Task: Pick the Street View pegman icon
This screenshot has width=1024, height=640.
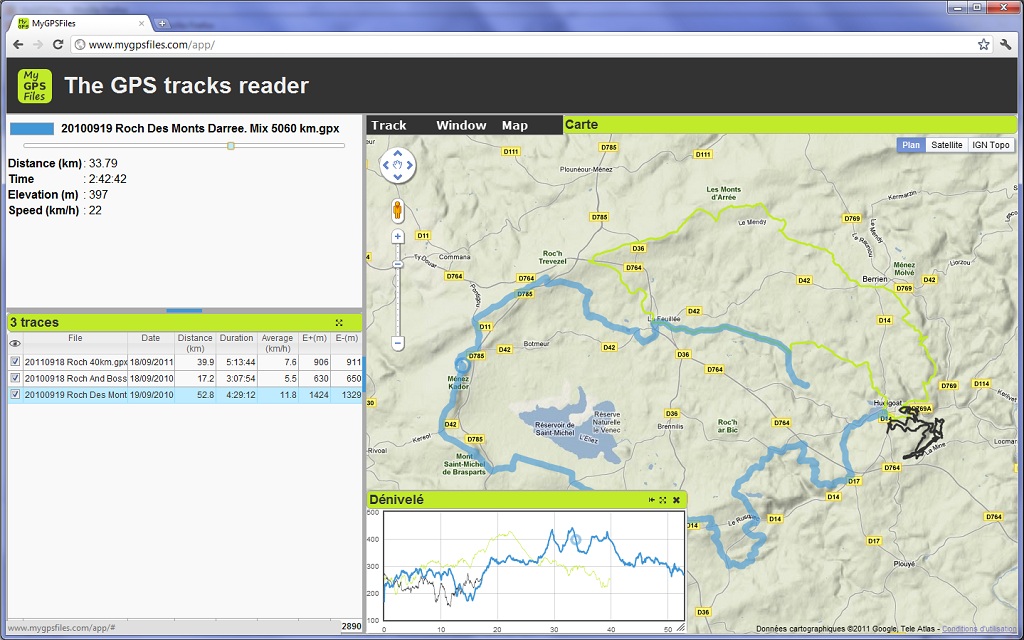Action: (397, 210)
